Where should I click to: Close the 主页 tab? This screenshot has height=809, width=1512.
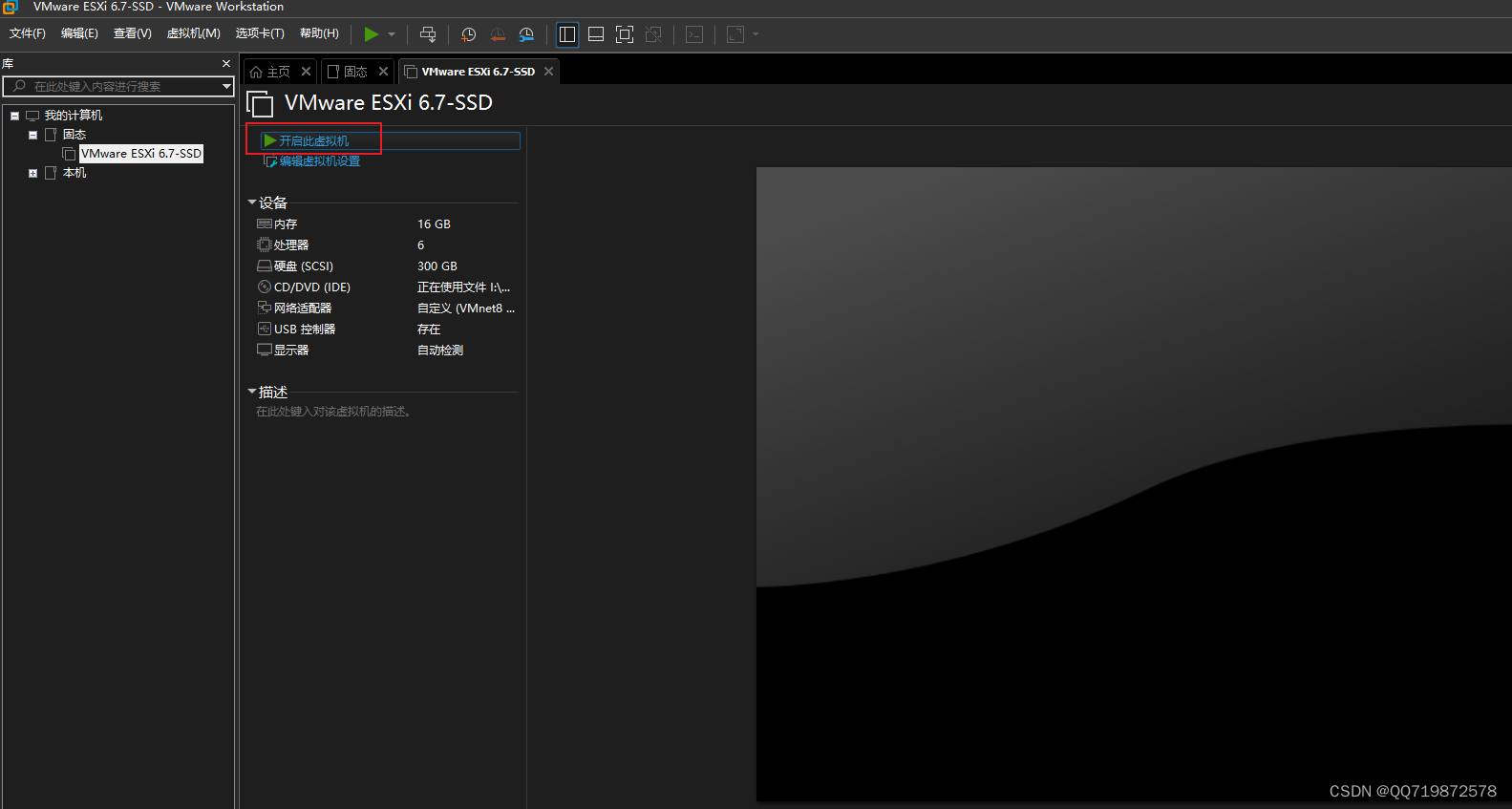pyautogui.click(x=306, y=72)
